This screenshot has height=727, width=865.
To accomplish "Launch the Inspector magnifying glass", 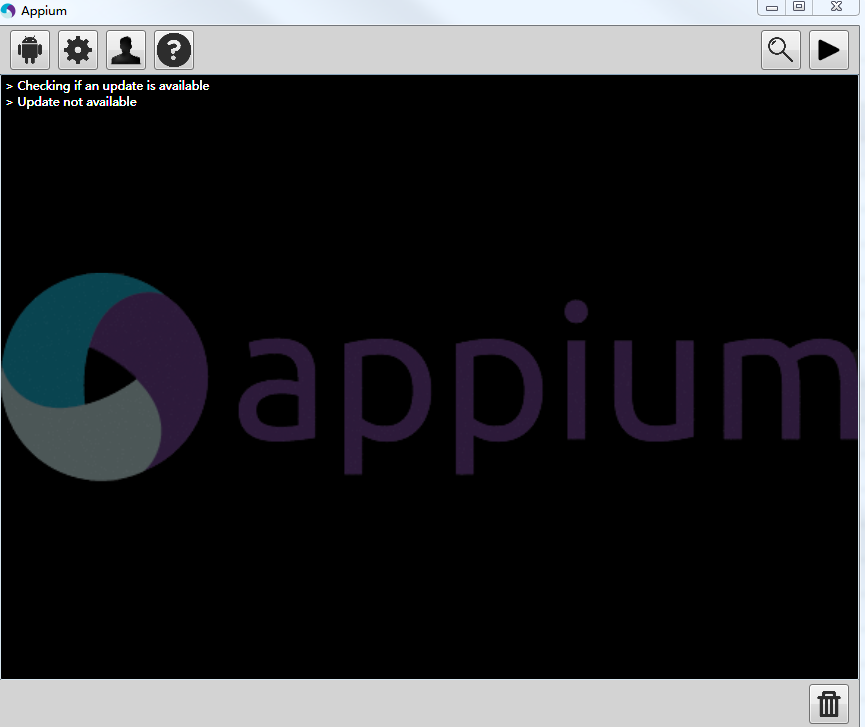I will 781,50.
